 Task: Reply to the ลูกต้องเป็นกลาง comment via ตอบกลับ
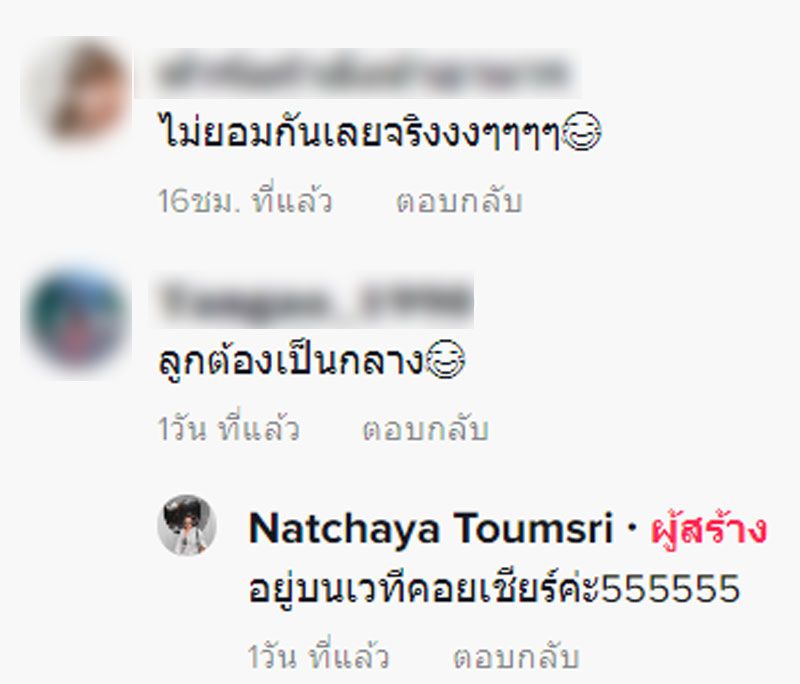coord(426,429)
